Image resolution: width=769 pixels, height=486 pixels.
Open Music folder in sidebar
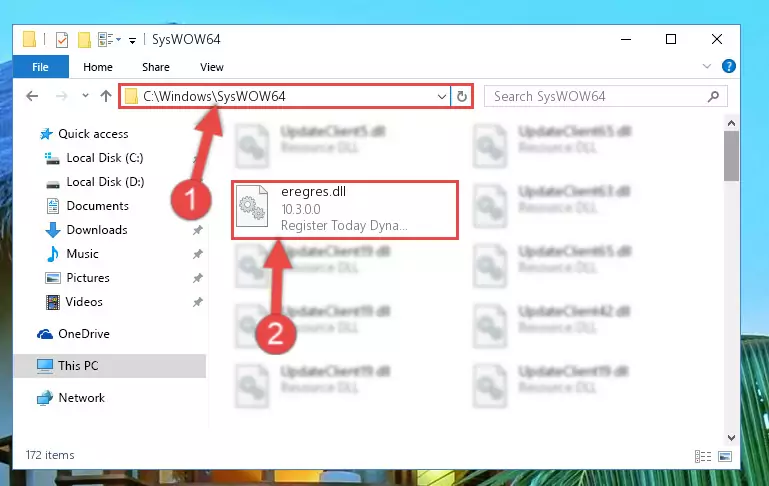[82, 254]
